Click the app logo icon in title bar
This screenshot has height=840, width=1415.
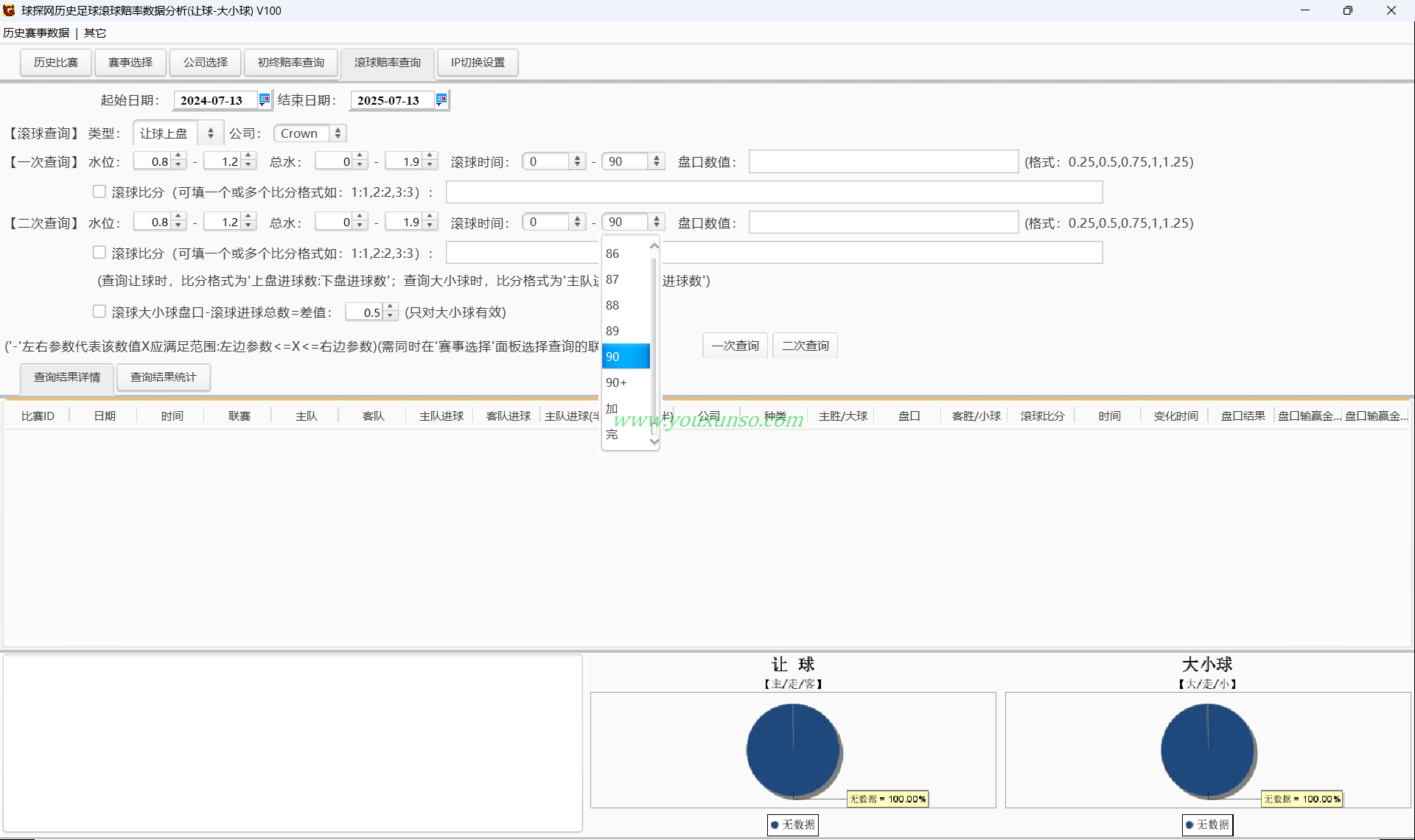pyautogui.click(x=9, y=10)
